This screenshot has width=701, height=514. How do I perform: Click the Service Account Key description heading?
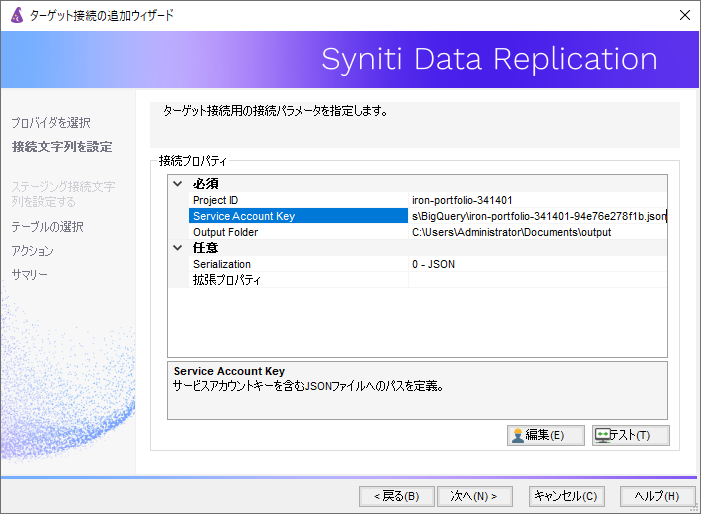(229, 371)
